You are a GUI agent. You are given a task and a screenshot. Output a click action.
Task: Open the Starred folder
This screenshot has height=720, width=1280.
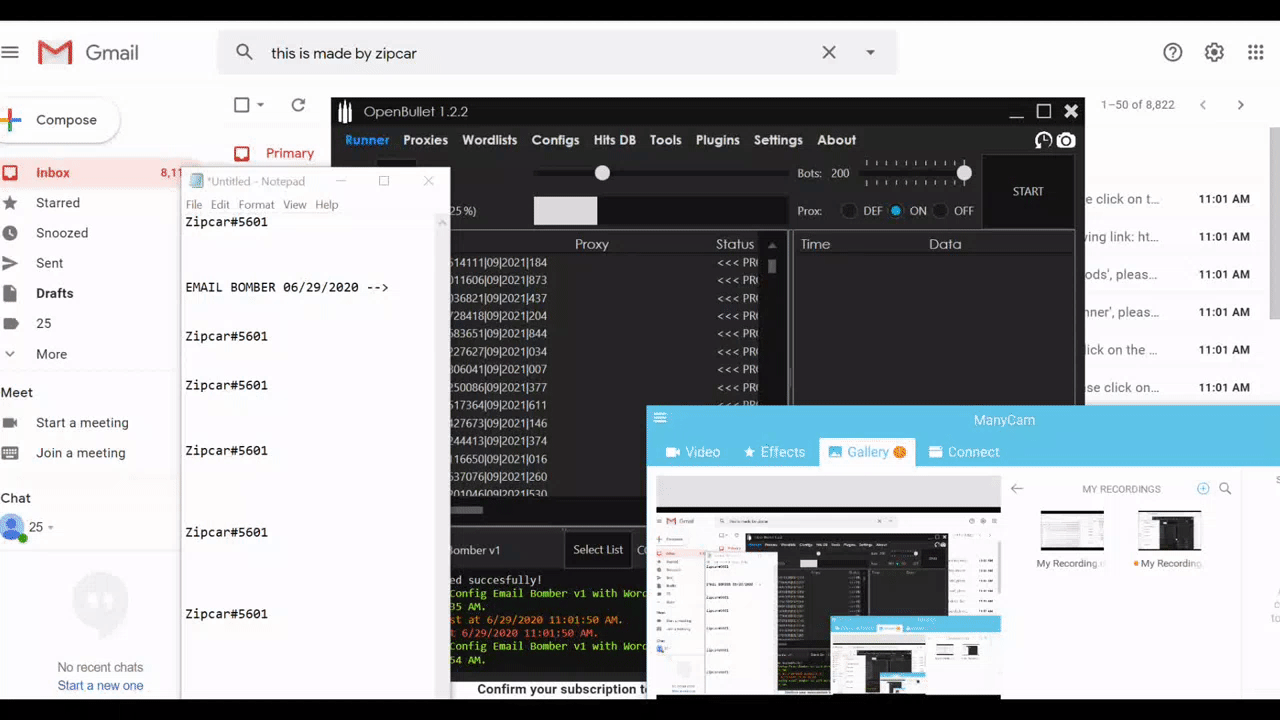[x=58, y=203]
